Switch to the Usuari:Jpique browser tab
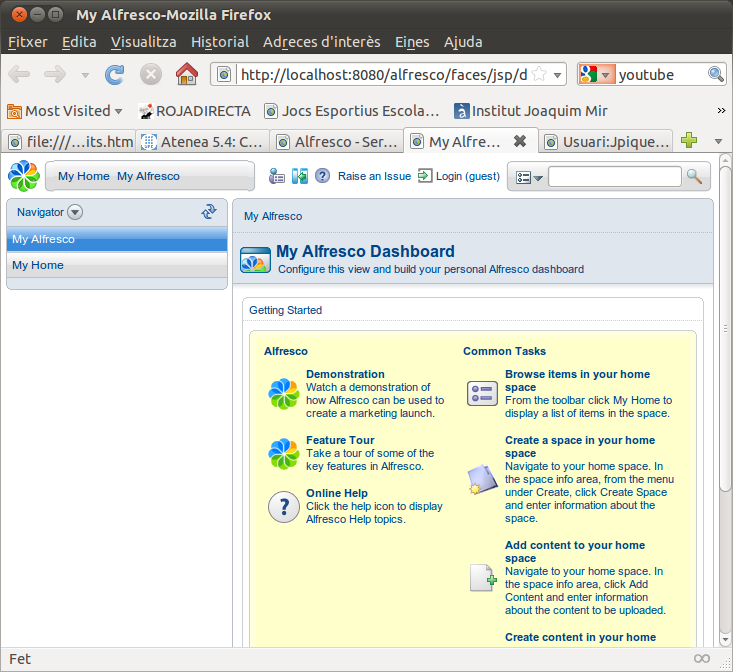The width and height of the screenshot is (733, 672). (608, 141)
